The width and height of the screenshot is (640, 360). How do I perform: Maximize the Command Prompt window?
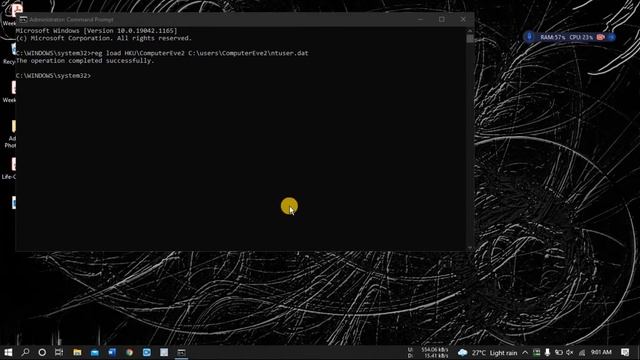442,19
